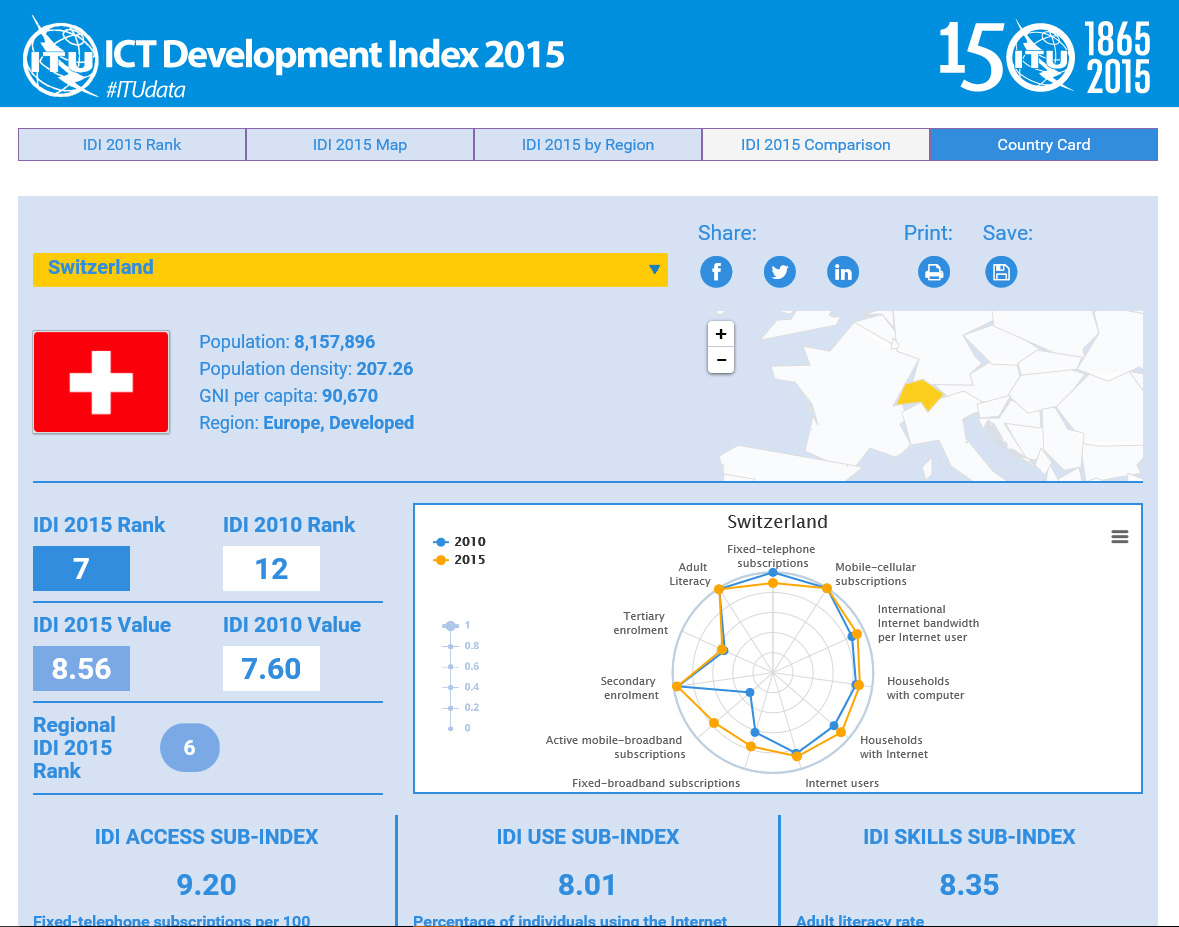Click the GNI per capita value 90,670
Viewport: 1179px width, 927px height.
pyautogui.click(x=350, y=396)
